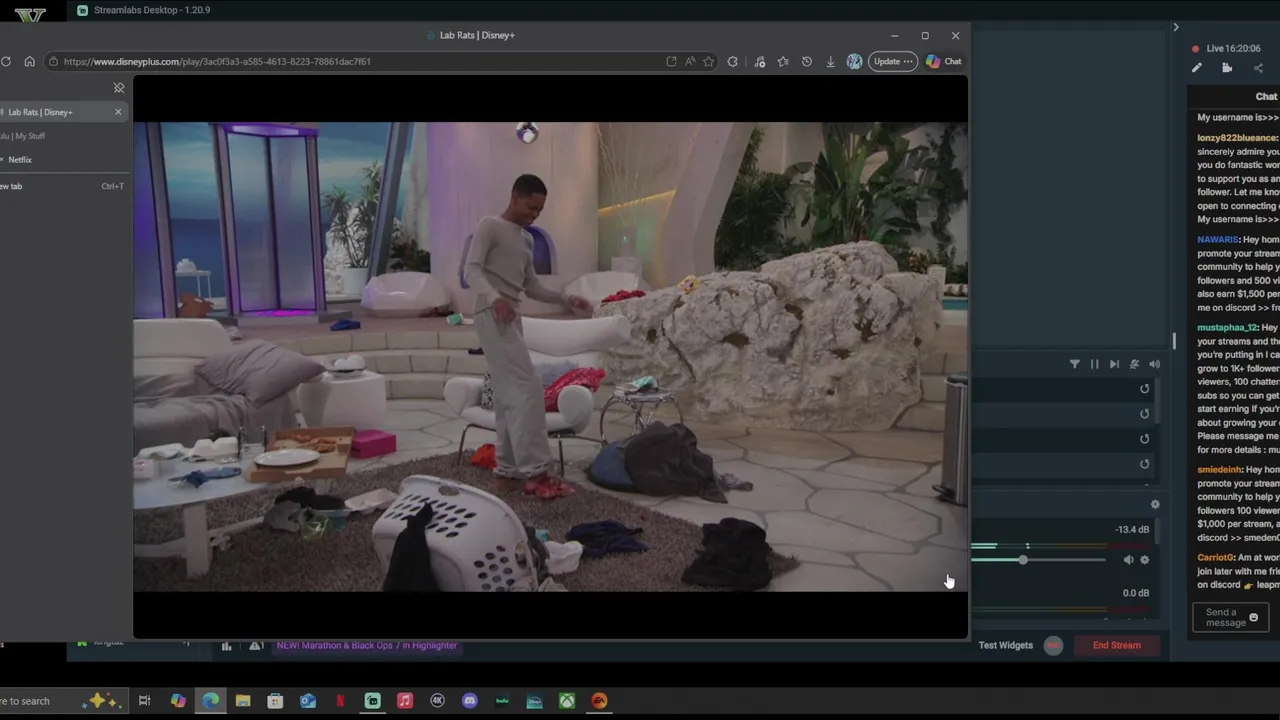Viewport: 1280px width, 720px height.
Task: Open Copilot from the taskbar
Action: 178,701
